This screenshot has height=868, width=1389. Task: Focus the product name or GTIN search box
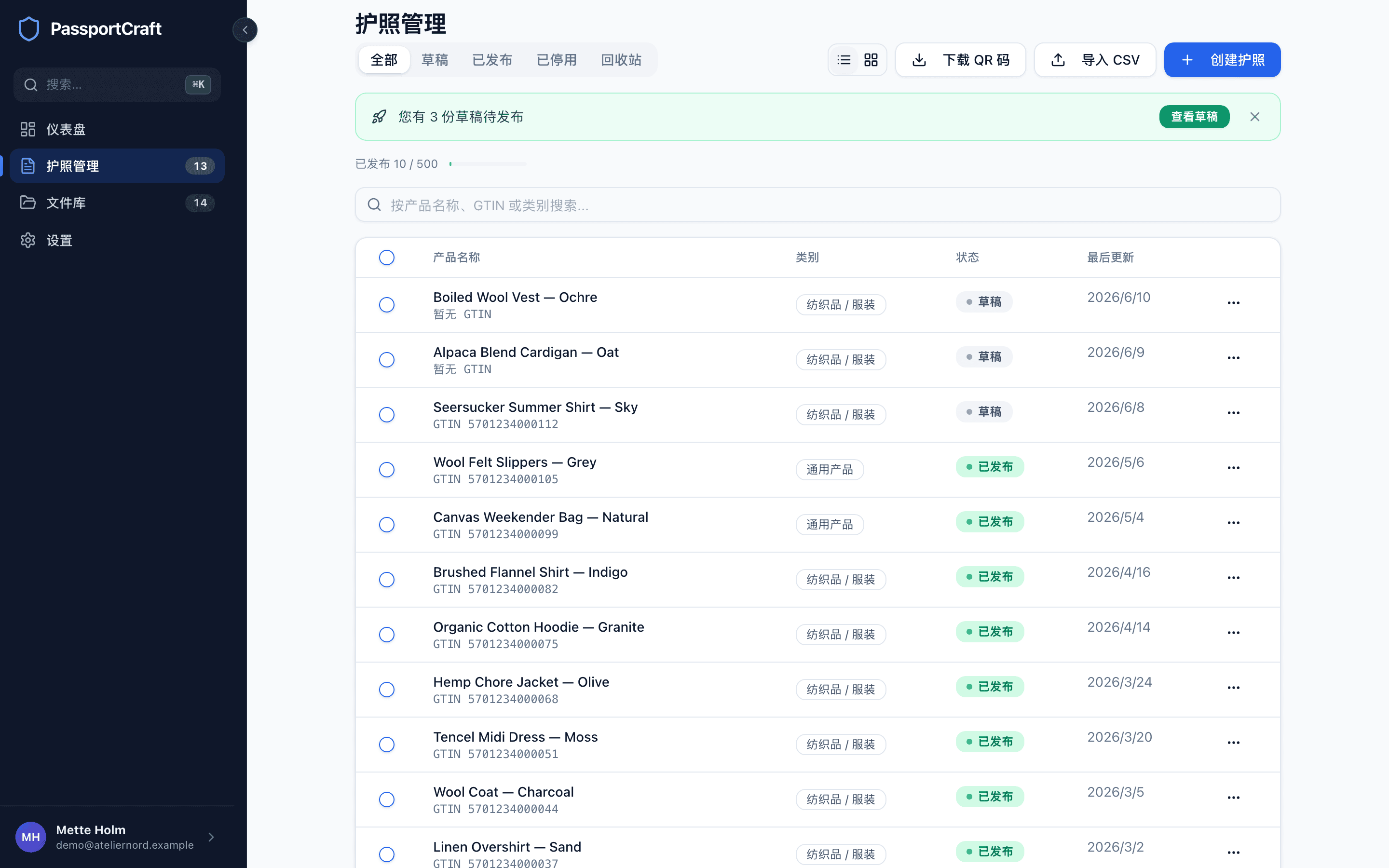817,204
